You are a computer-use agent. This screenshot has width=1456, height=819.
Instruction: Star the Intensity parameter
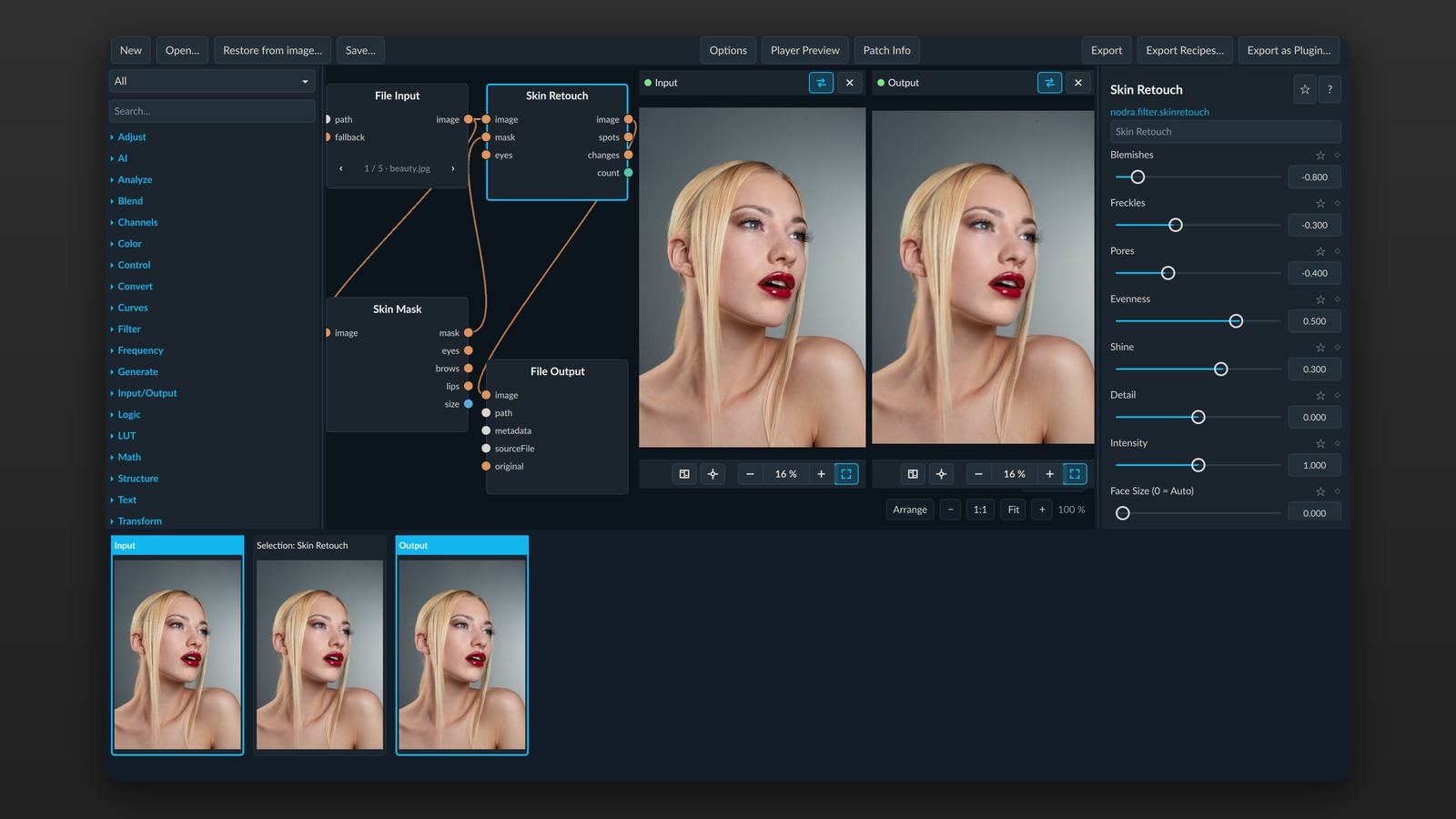pyautogui.click(x=1320, y=444)
